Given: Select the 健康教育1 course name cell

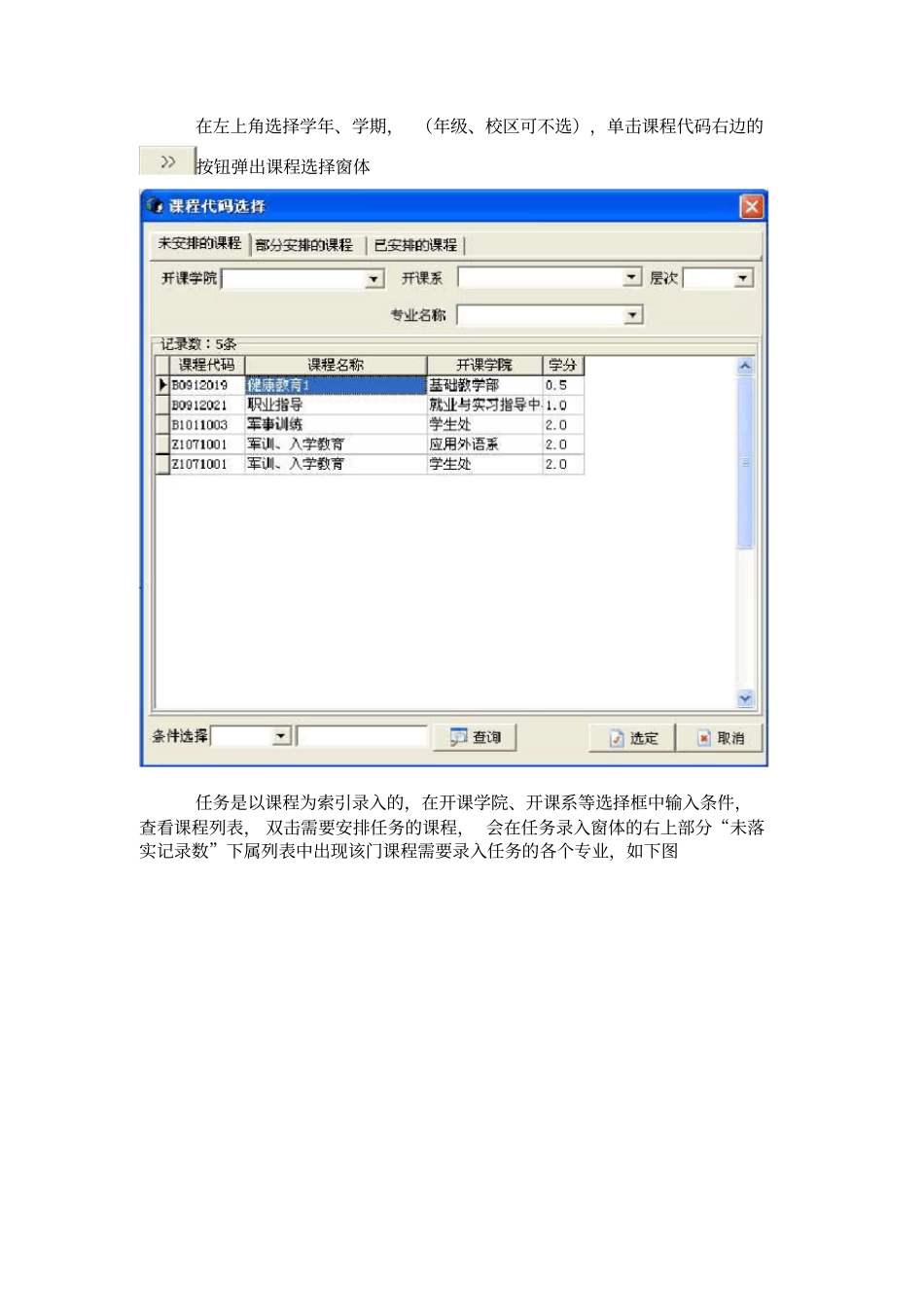Looking at the screenshot, I should pyautogui.click(x=336, y=385).
